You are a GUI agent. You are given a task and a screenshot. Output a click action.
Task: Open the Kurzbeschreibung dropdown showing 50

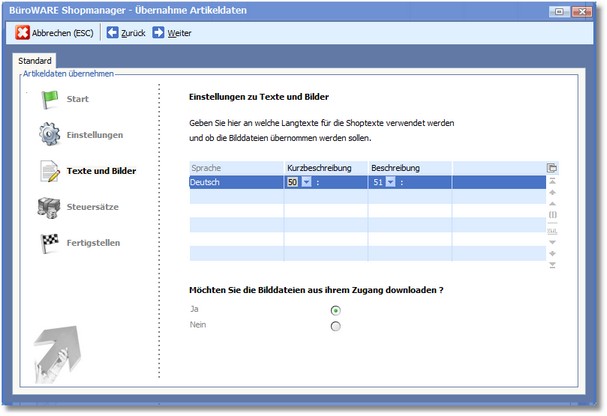[305, 182]
